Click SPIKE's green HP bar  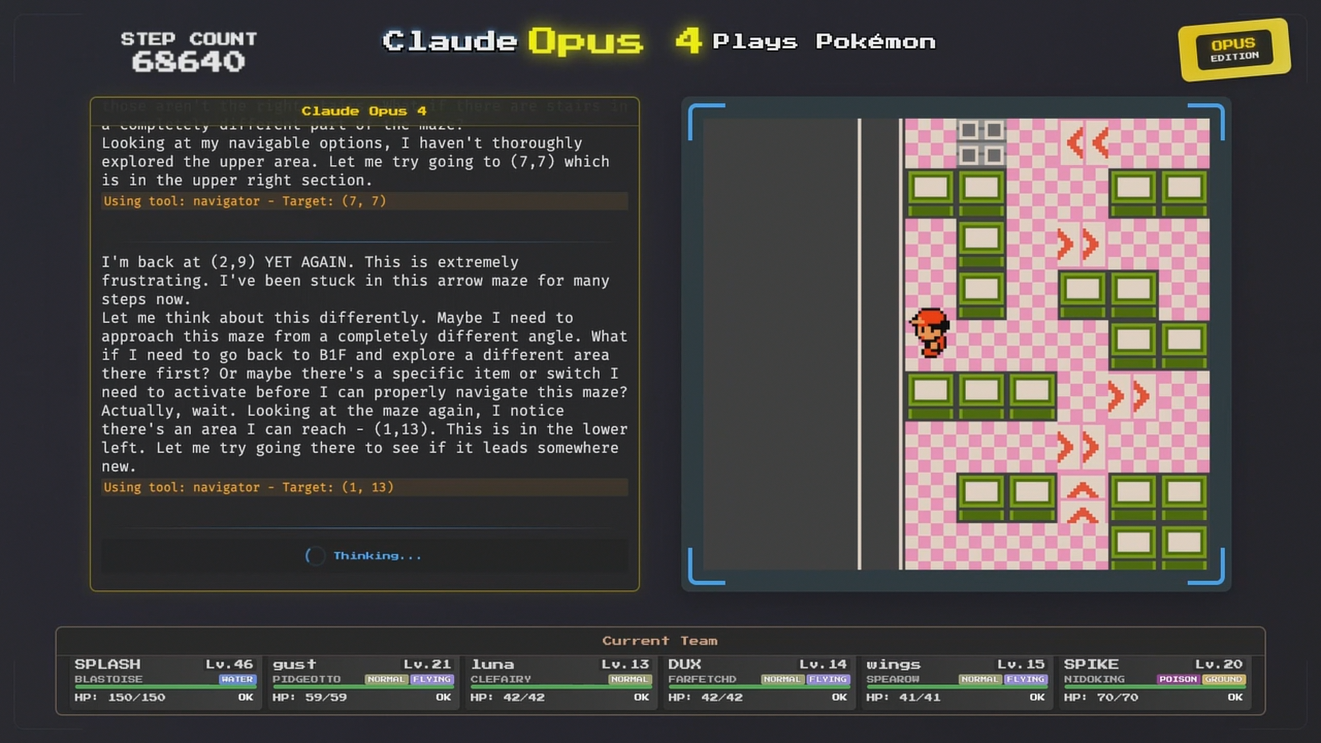(1155, 688)
